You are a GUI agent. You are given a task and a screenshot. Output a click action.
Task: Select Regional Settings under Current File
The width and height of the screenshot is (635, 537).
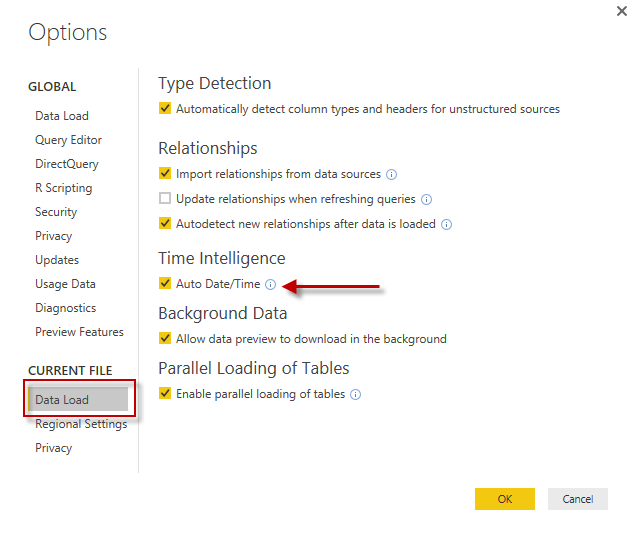click(x=81, y=424)
